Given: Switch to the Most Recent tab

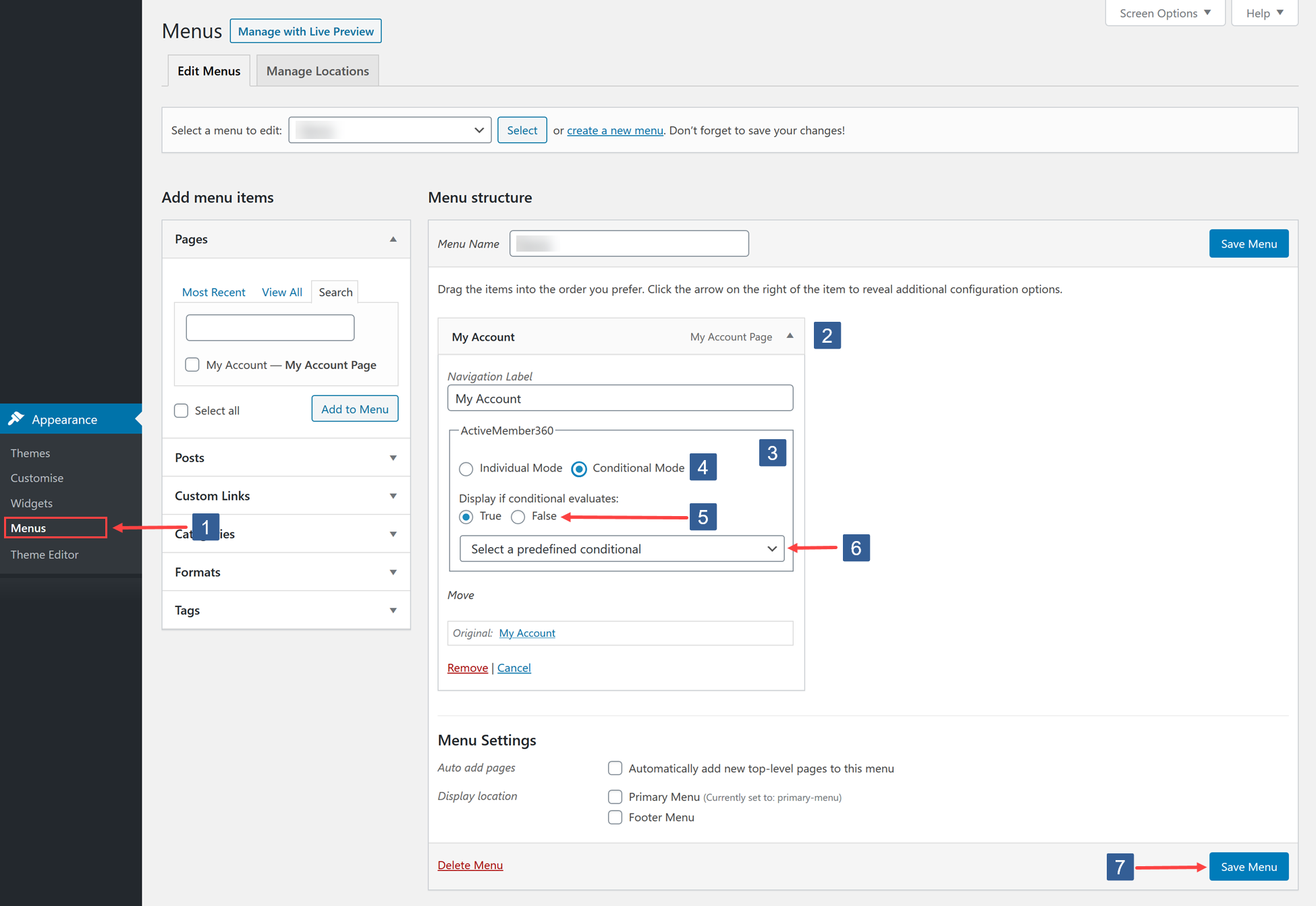Looking at the screenshot, I should tap(213, 291).
